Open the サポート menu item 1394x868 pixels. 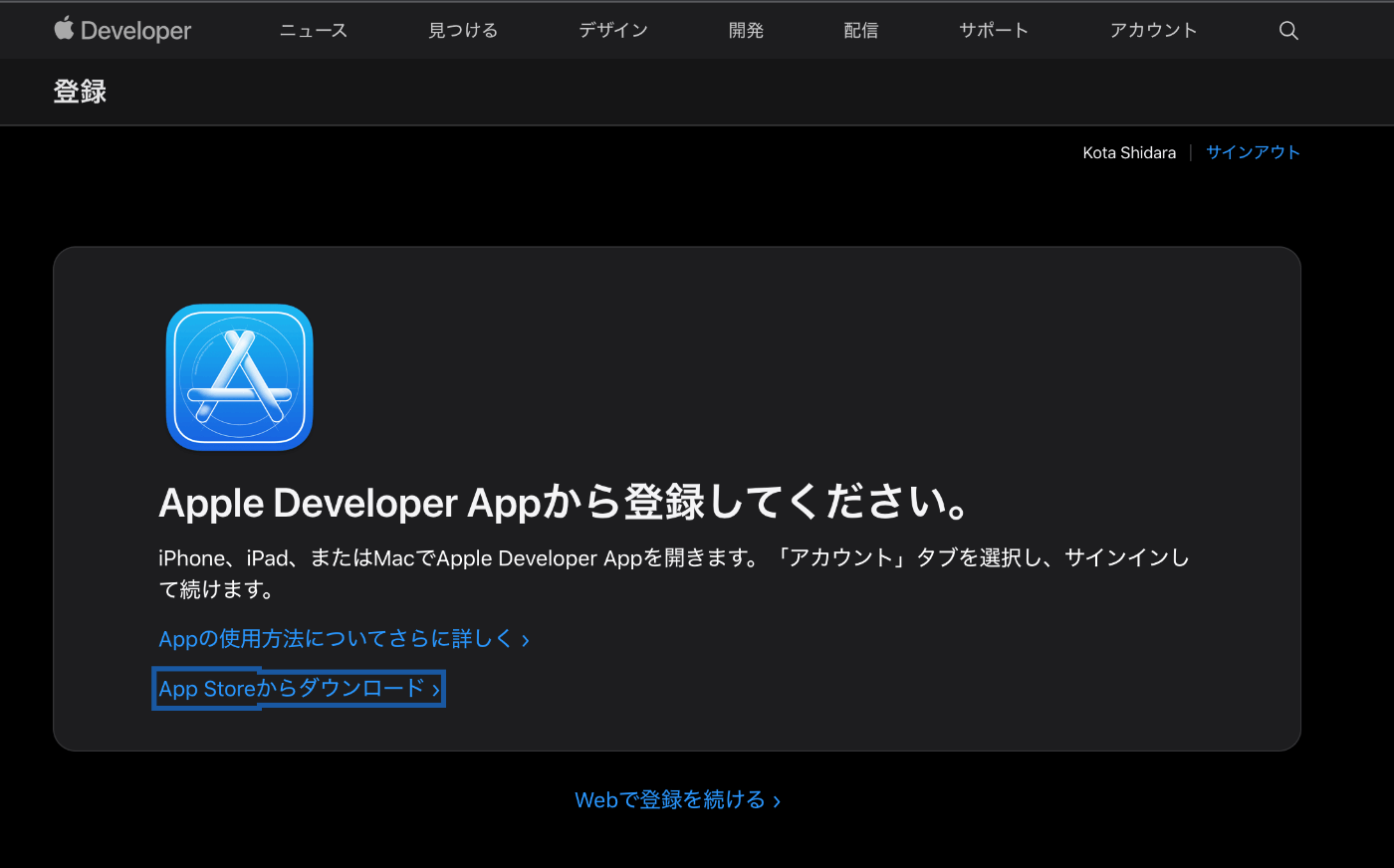pos(994,31)
